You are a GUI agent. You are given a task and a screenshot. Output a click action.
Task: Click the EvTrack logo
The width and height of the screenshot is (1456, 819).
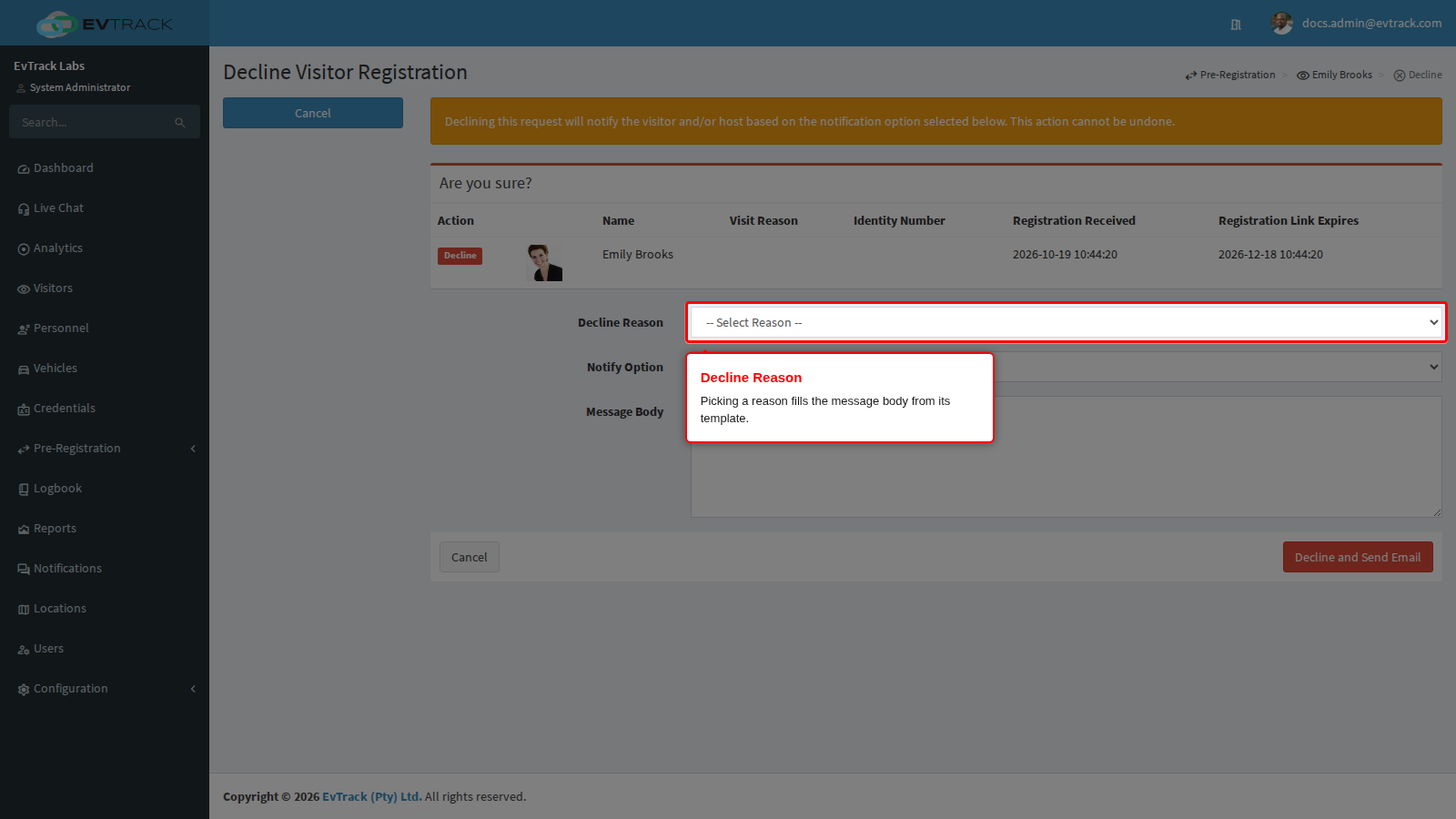[x=104, y=24]
